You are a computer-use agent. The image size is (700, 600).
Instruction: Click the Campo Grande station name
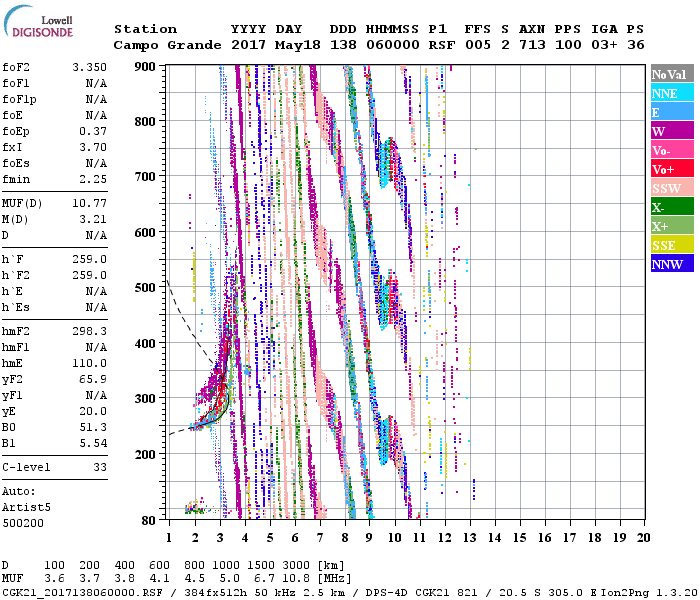point(167,45)
